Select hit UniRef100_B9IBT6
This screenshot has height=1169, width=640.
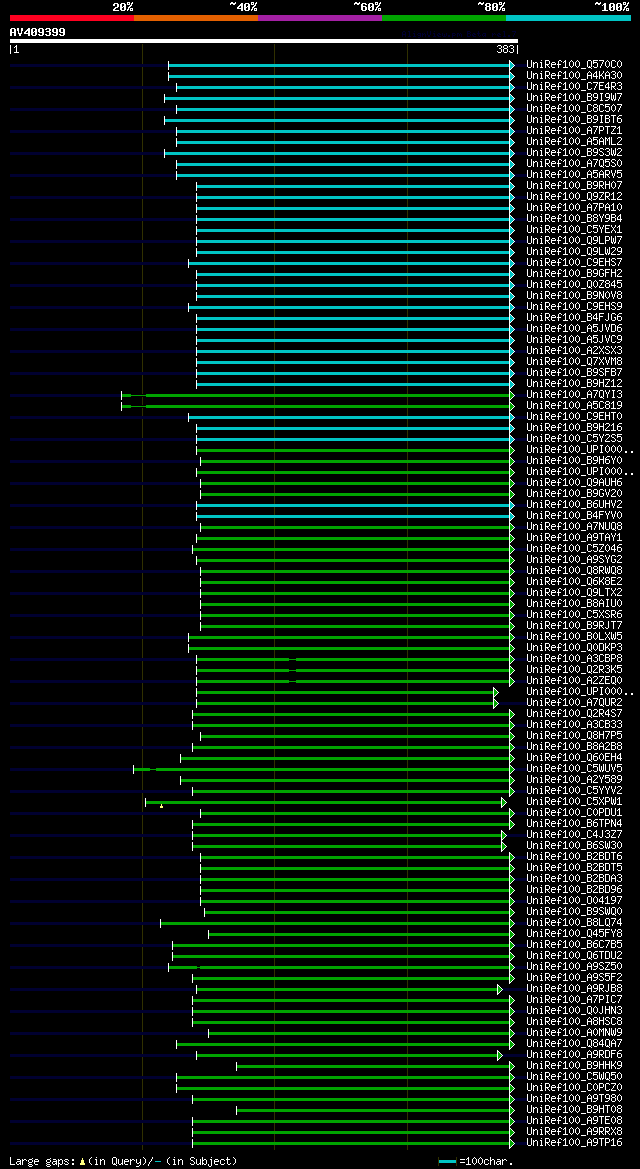pyautogui.click(x=574, y=119)
